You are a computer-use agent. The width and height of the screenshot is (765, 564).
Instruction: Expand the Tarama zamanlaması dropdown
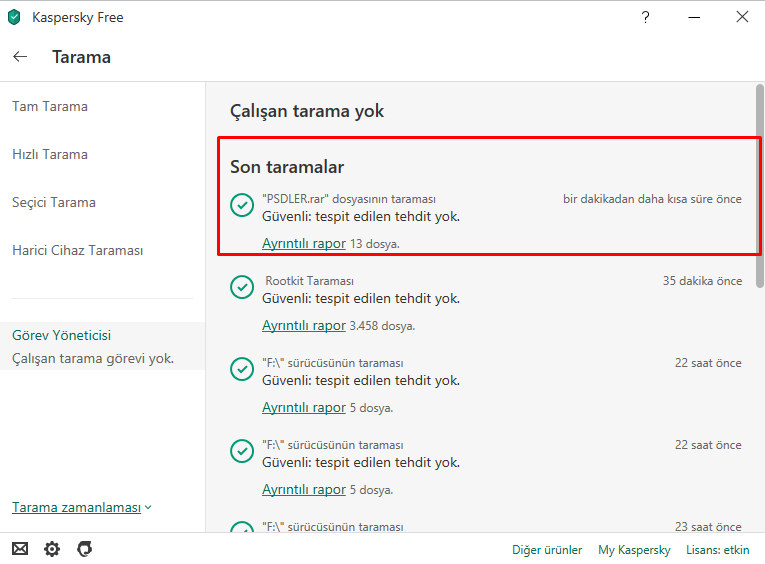[x=81, y=507]
